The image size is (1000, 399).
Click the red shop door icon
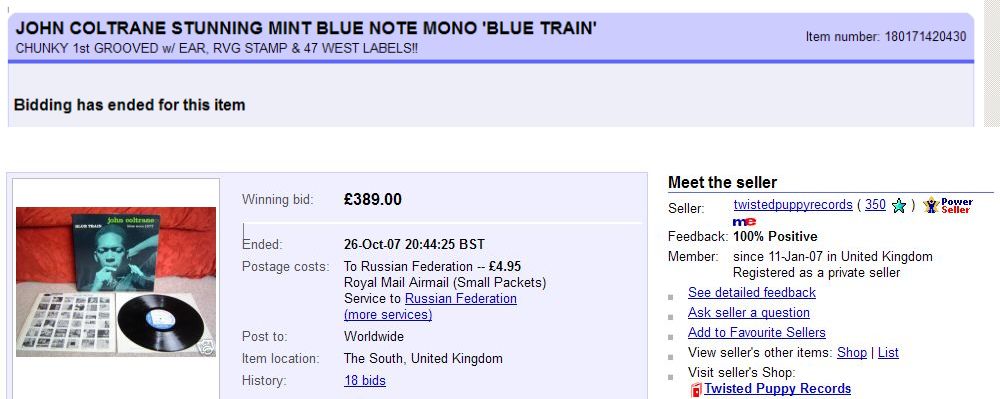pos(696,389)
